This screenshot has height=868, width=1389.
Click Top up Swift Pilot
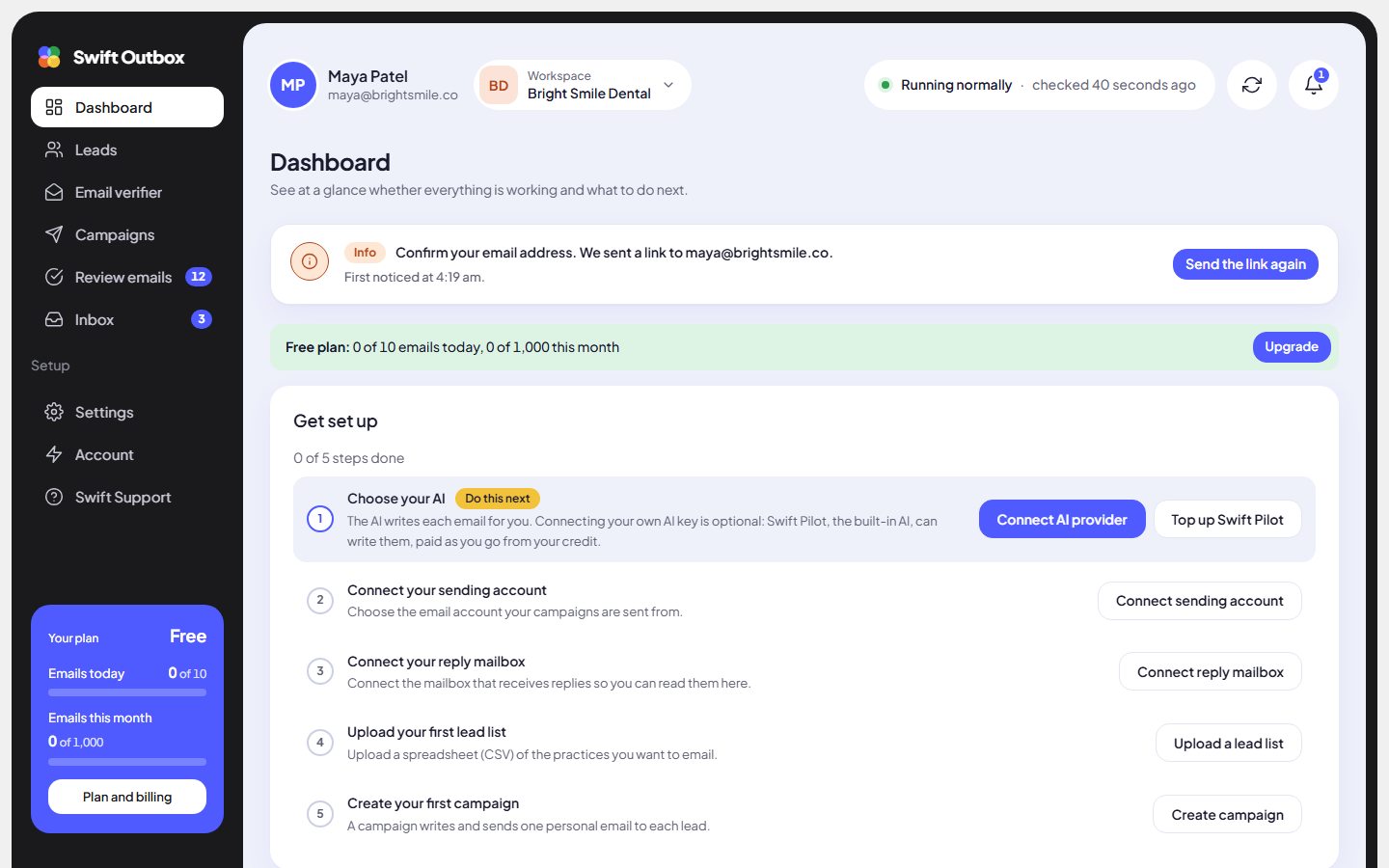point(1227,519)
